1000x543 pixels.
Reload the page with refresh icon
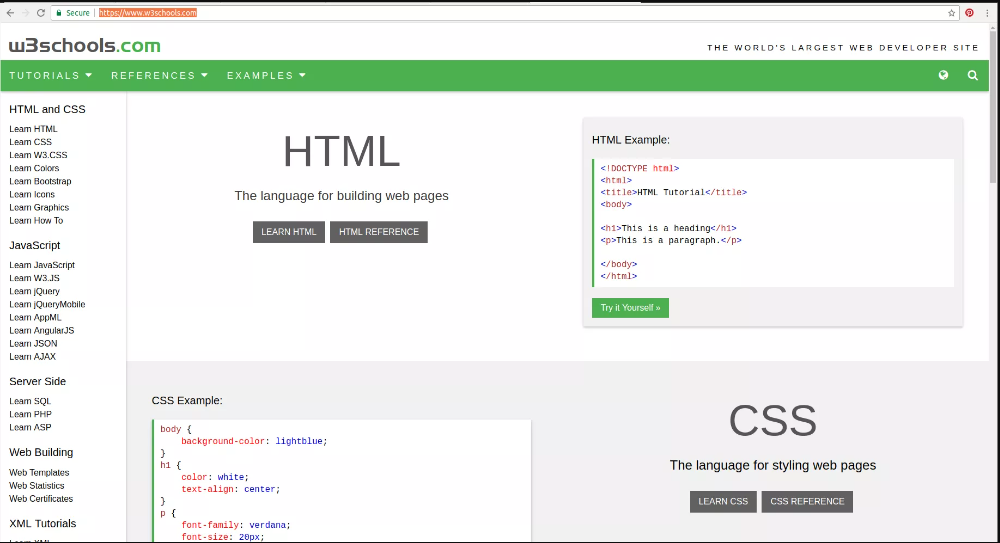coord(41,13)
